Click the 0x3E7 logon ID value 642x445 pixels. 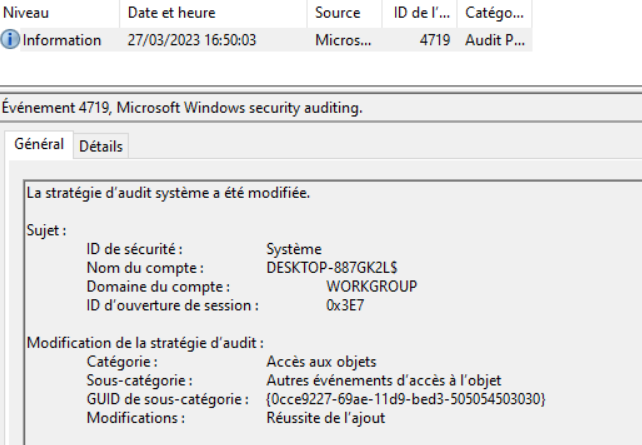(346, 305)
